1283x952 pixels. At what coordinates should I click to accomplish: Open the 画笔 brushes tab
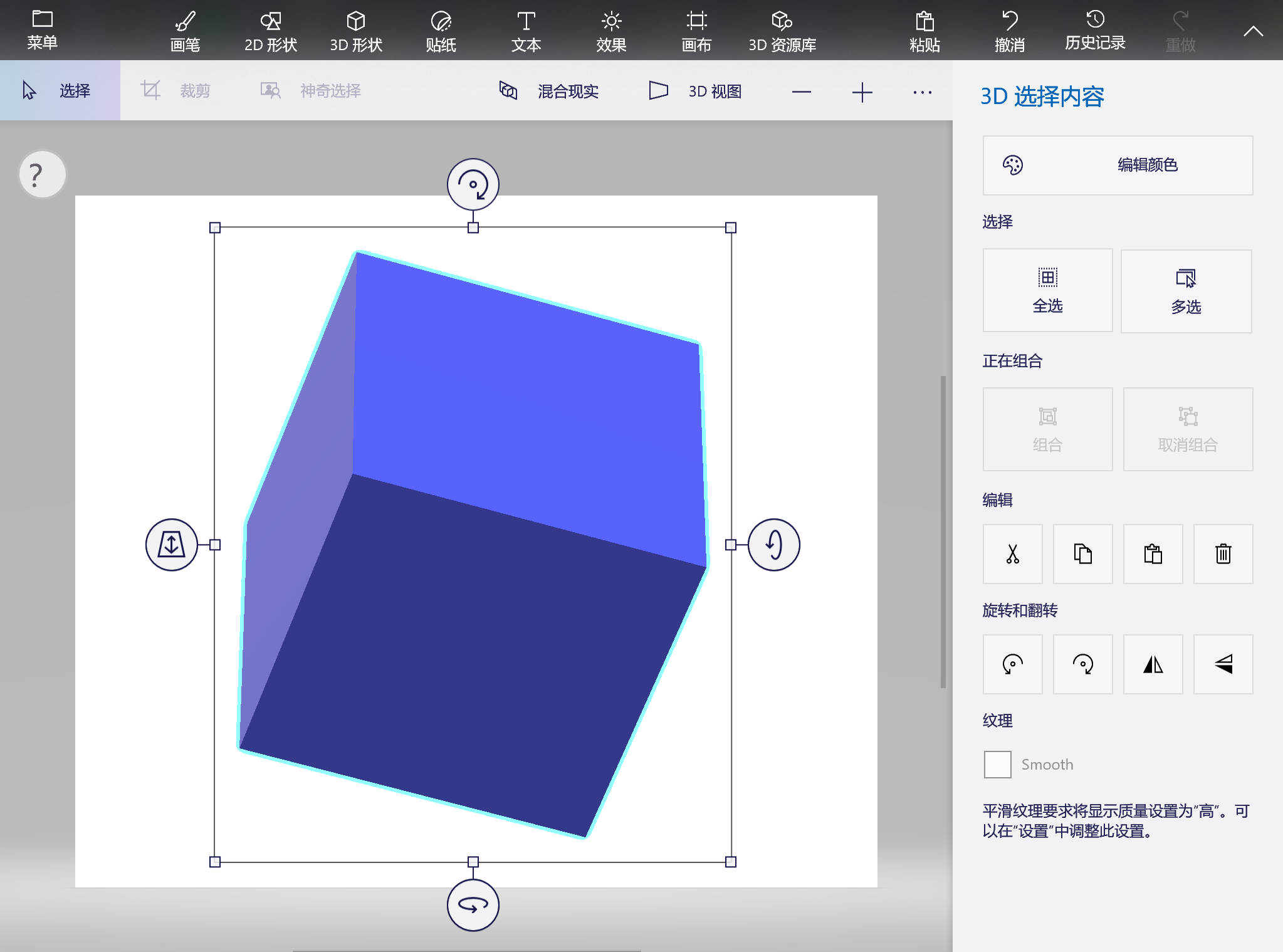[185, 31]
